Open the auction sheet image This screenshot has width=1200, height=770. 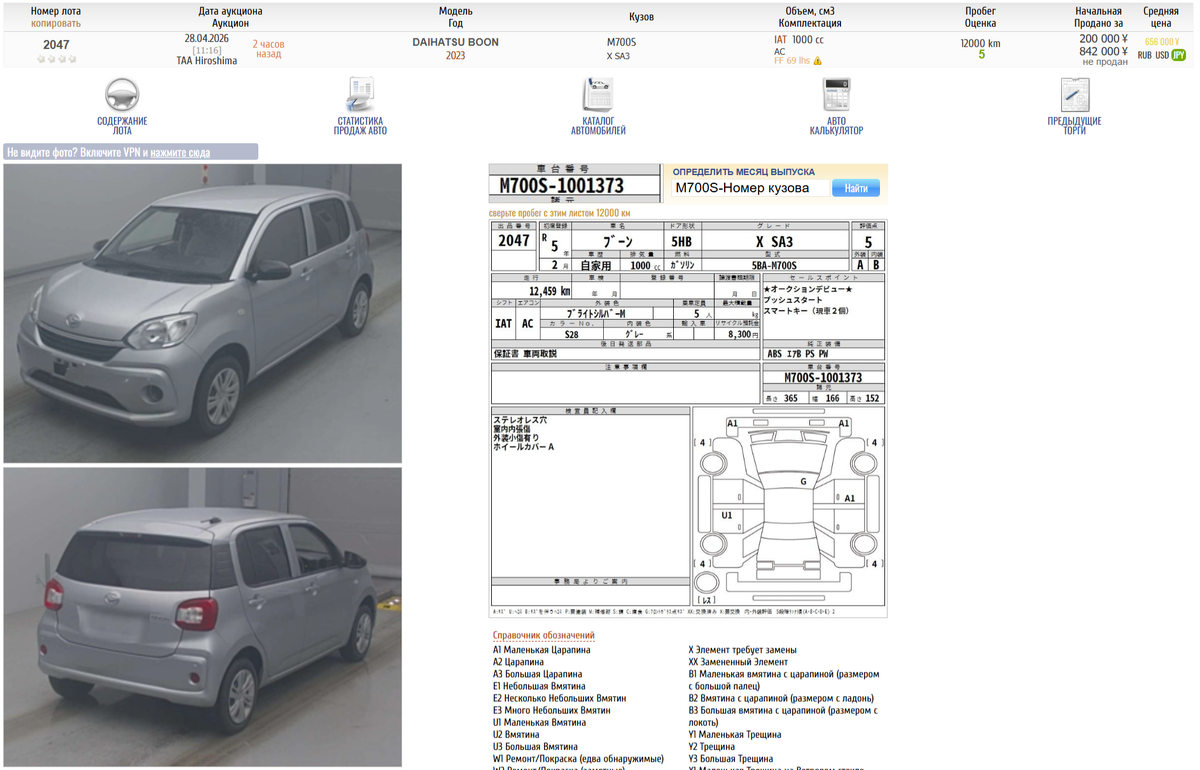coord(688,418)
